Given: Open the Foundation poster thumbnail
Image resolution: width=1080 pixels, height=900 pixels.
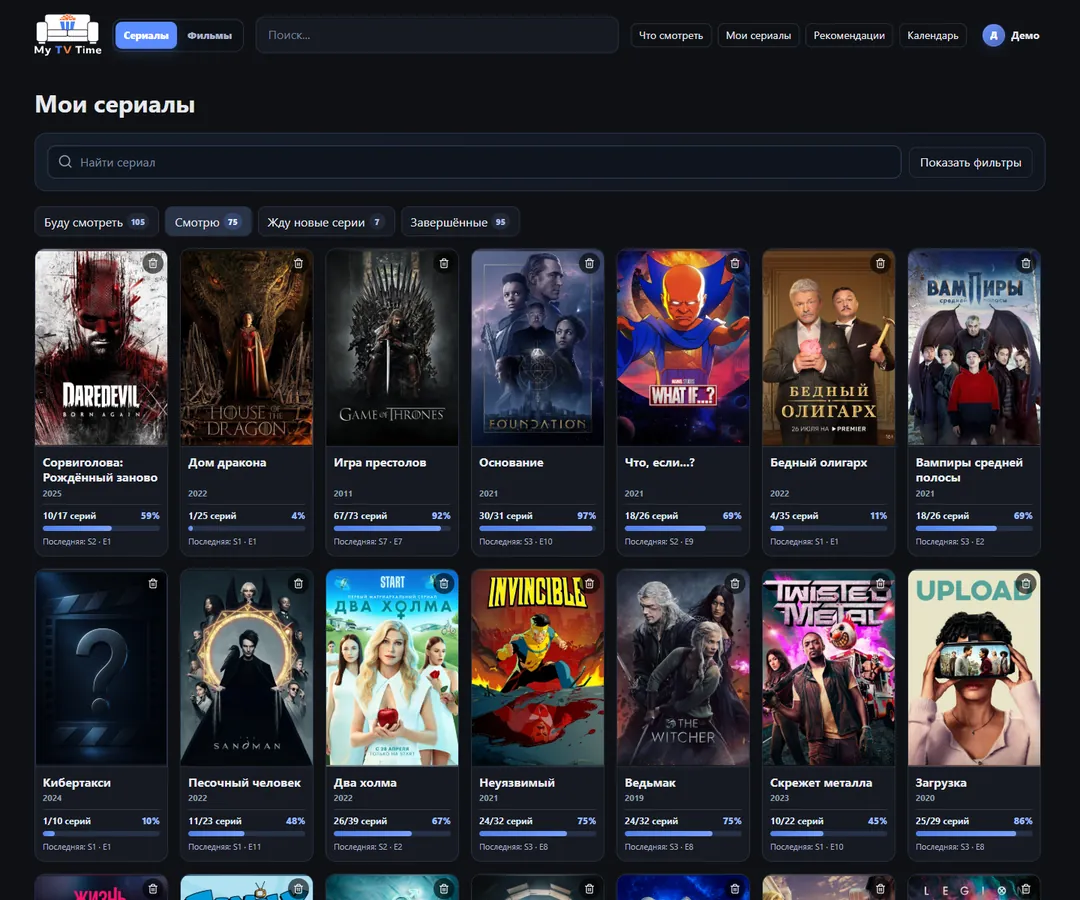Looking at the screenshot, I should (537, 347).
